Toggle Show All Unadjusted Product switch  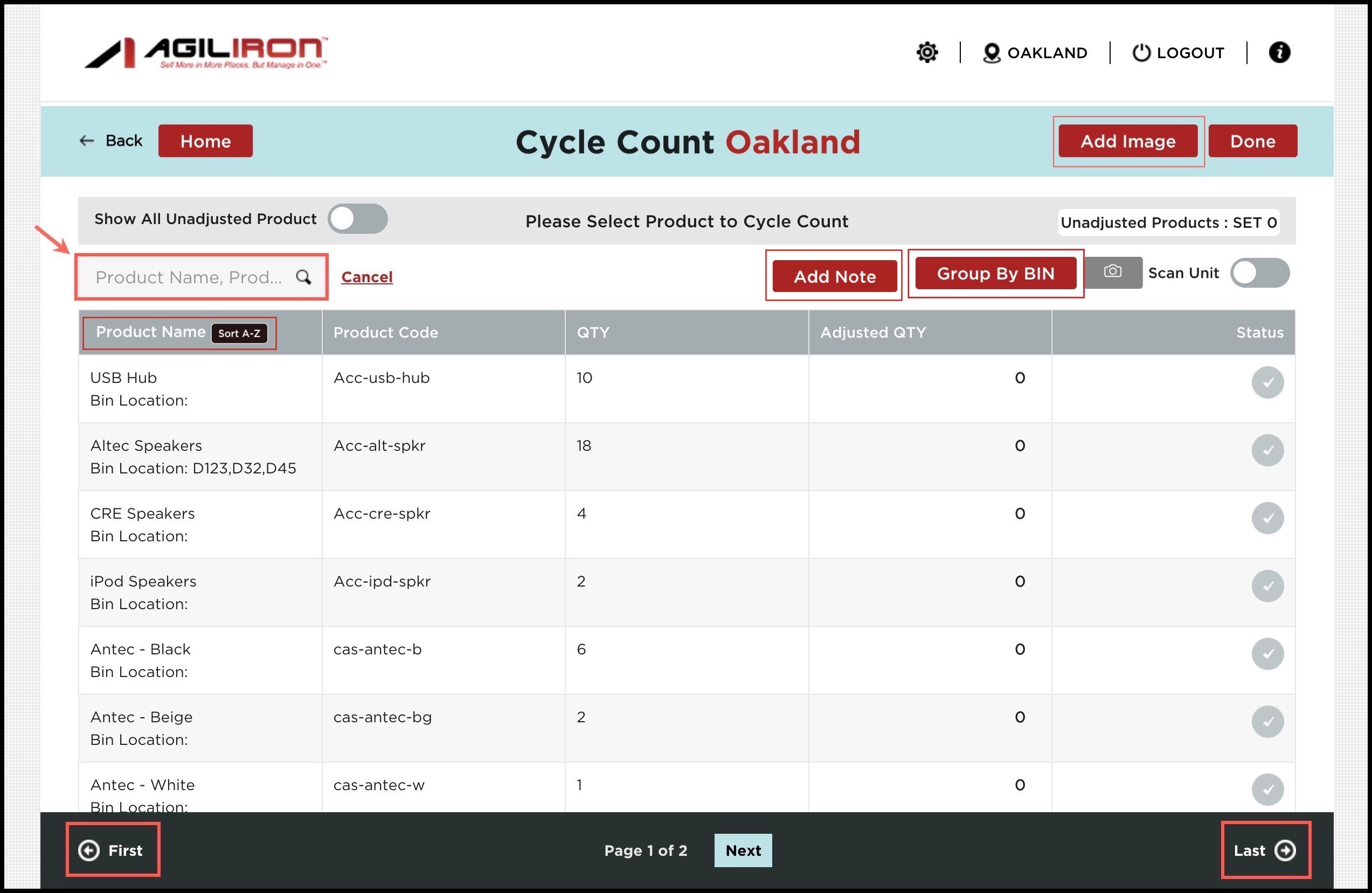click(x=357, y=219)
